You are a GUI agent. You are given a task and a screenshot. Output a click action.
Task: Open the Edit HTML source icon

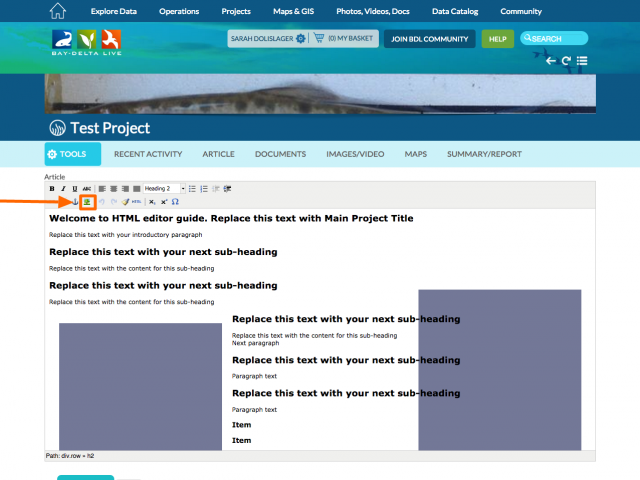(x=136, y=202)
